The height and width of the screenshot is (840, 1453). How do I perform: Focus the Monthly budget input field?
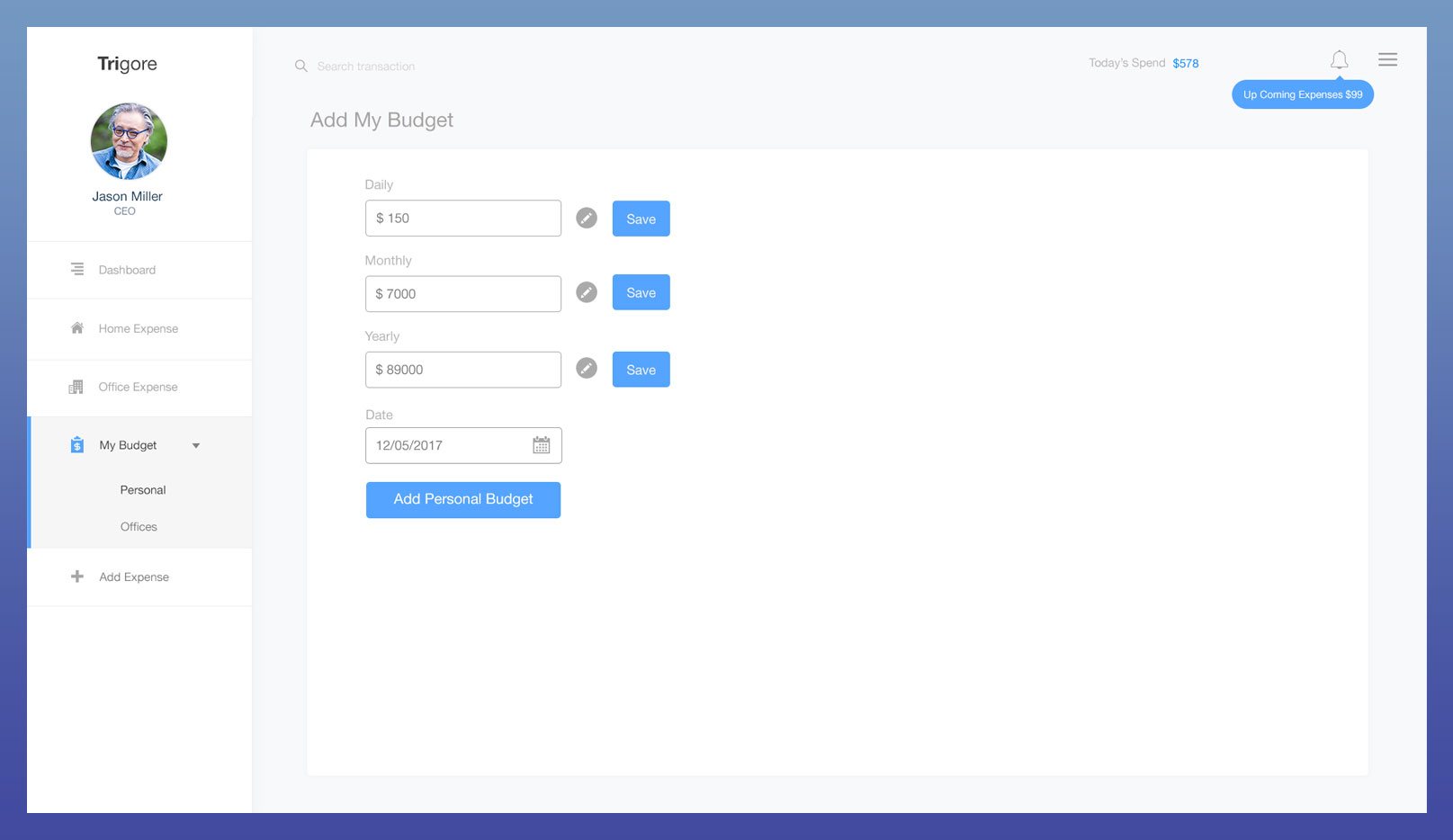462,294
